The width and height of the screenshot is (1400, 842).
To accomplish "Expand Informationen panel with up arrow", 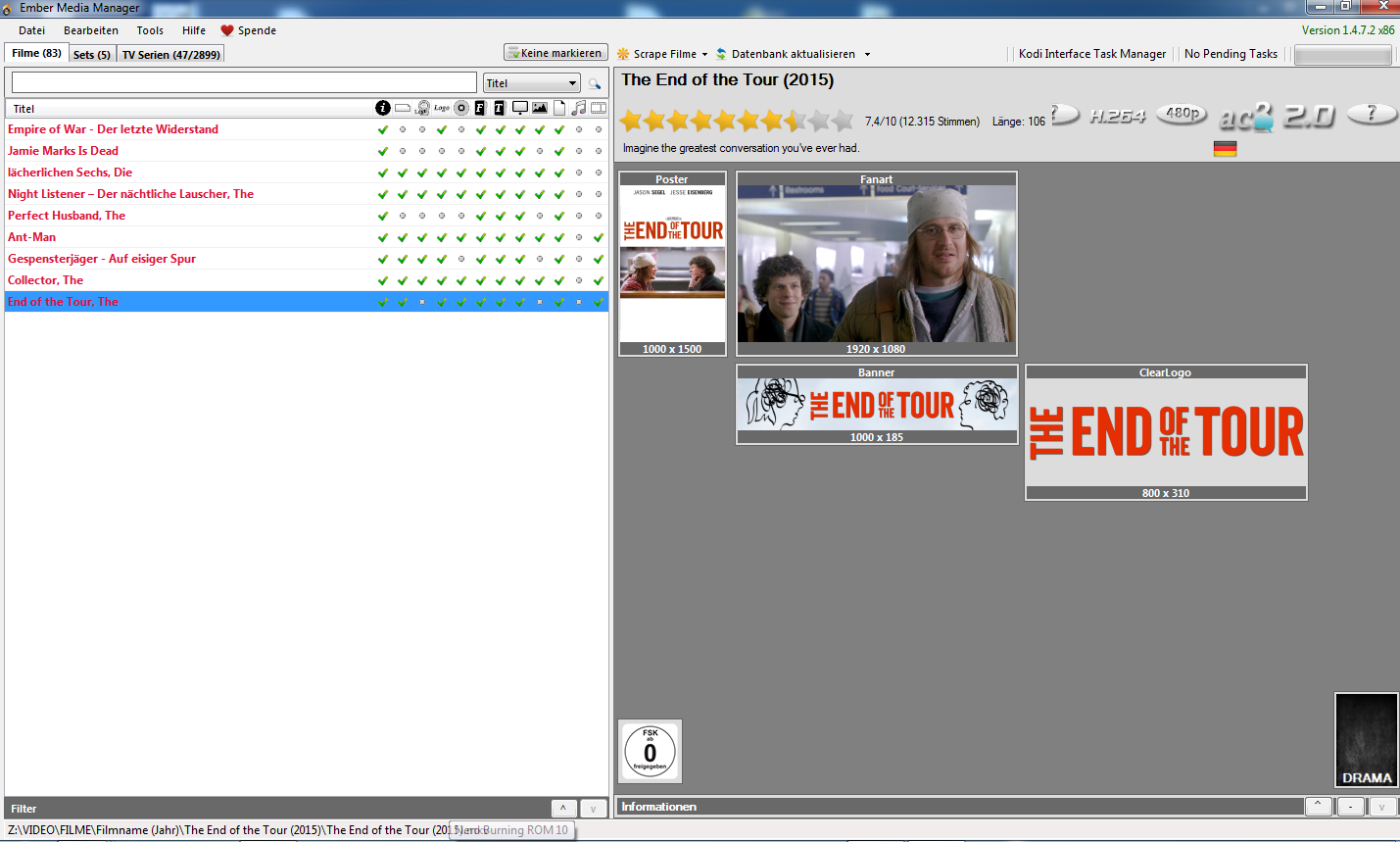I will click(x=1318, y=806).
